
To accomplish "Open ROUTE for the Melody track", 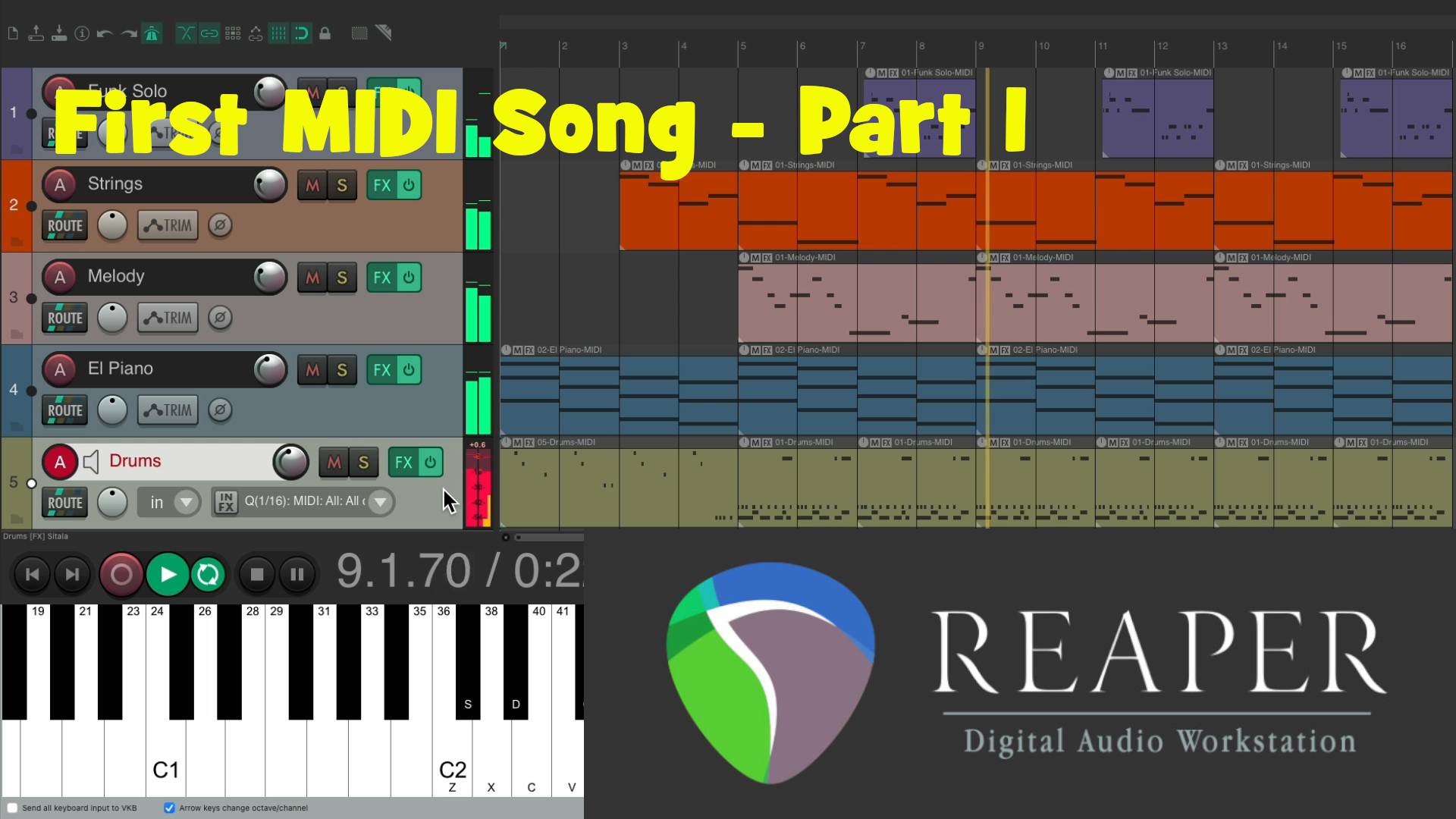I will point(65,318).
